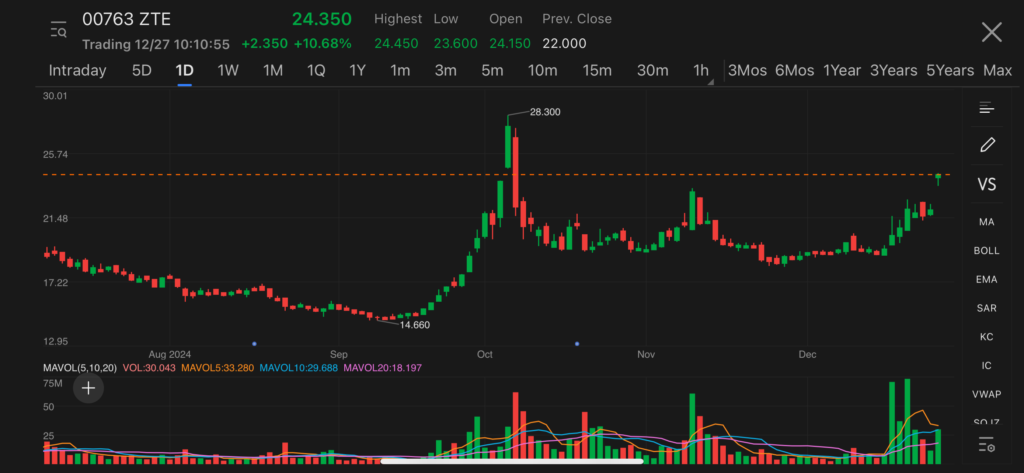Viewport: 1024px width, 473px height.
Task: Click the VOL:30.043 value
Action: tap(150, 368)
